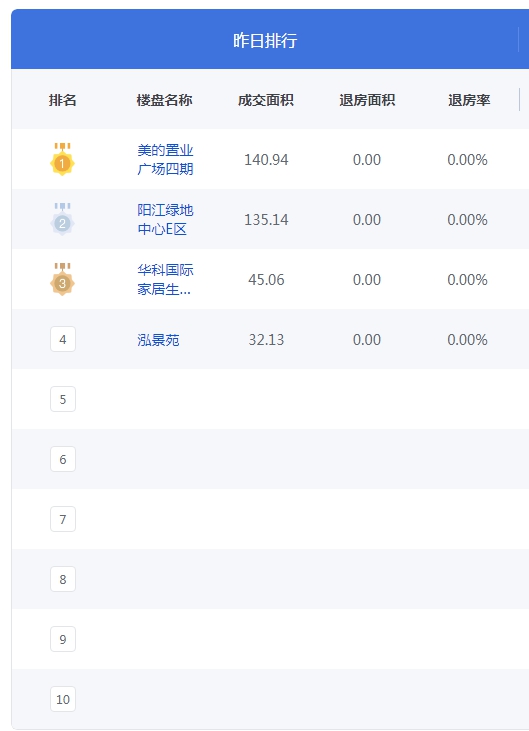Click the rank 5 number badge
529x731 pixels.
[x=63, y=399]
